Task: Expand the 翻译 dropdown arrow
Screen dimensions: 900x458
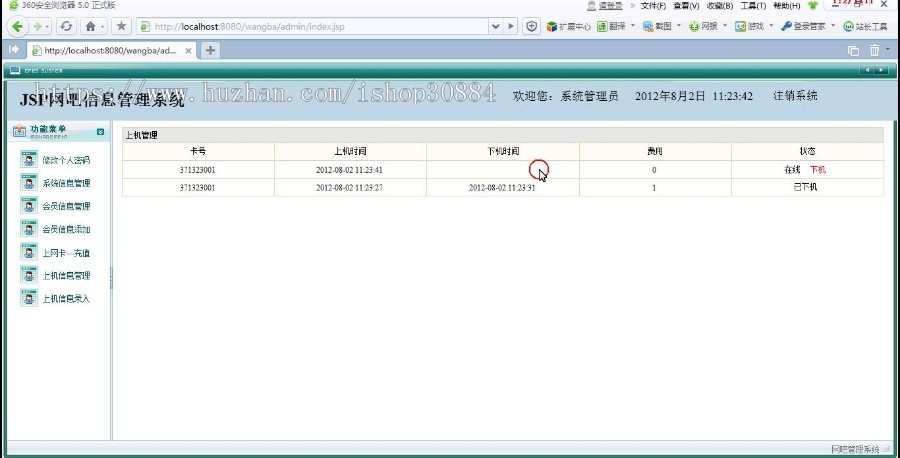Action: click(633, 26)
